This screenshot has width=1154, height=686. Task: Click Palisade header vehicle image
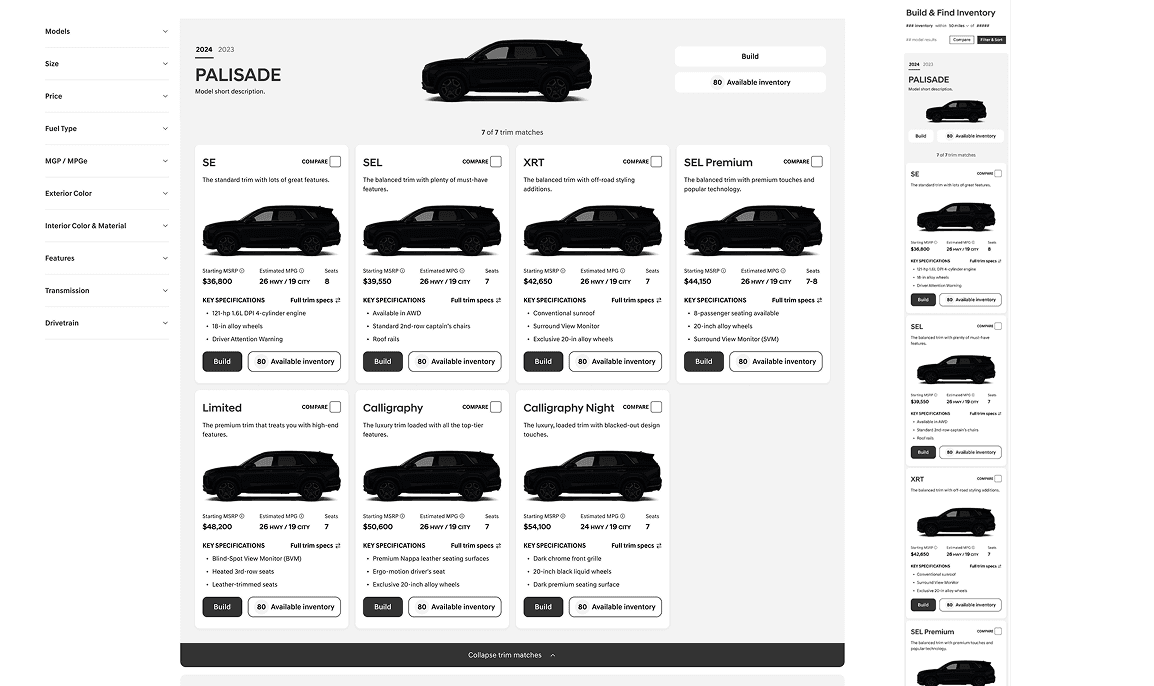506,71
